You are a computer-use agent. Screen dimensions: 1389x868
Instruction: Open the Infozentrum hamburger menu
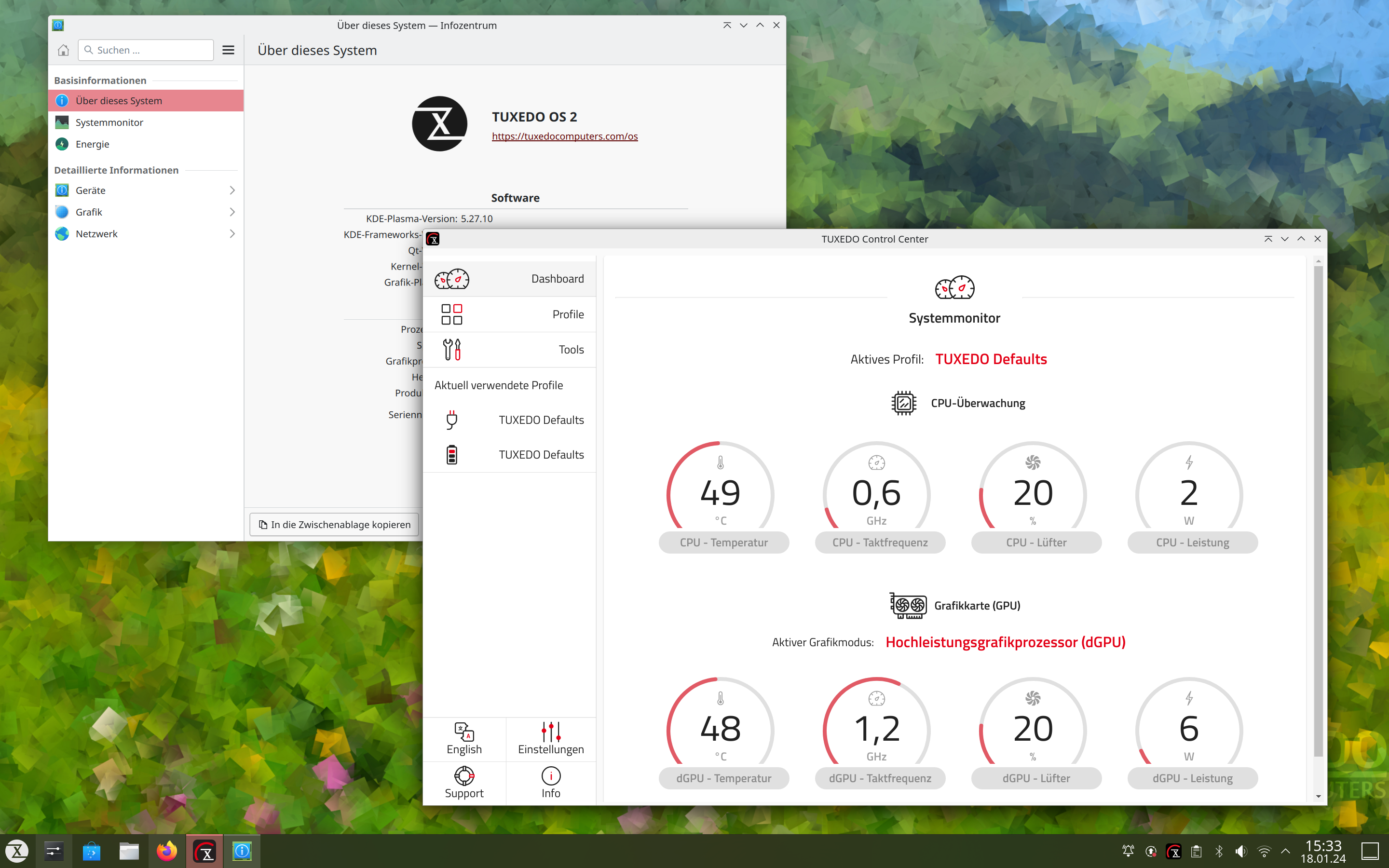[229, 50]
